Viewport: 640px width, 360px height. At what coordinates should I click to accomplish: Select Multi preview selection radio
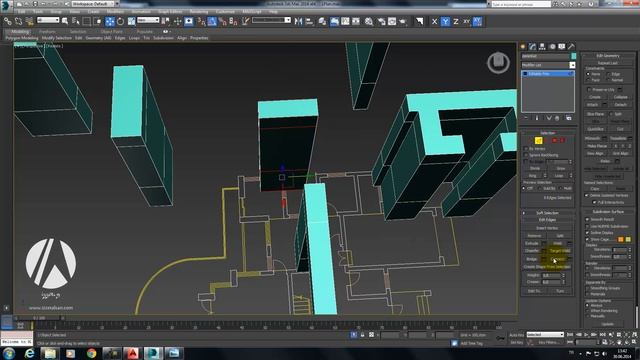click(560, 188)
